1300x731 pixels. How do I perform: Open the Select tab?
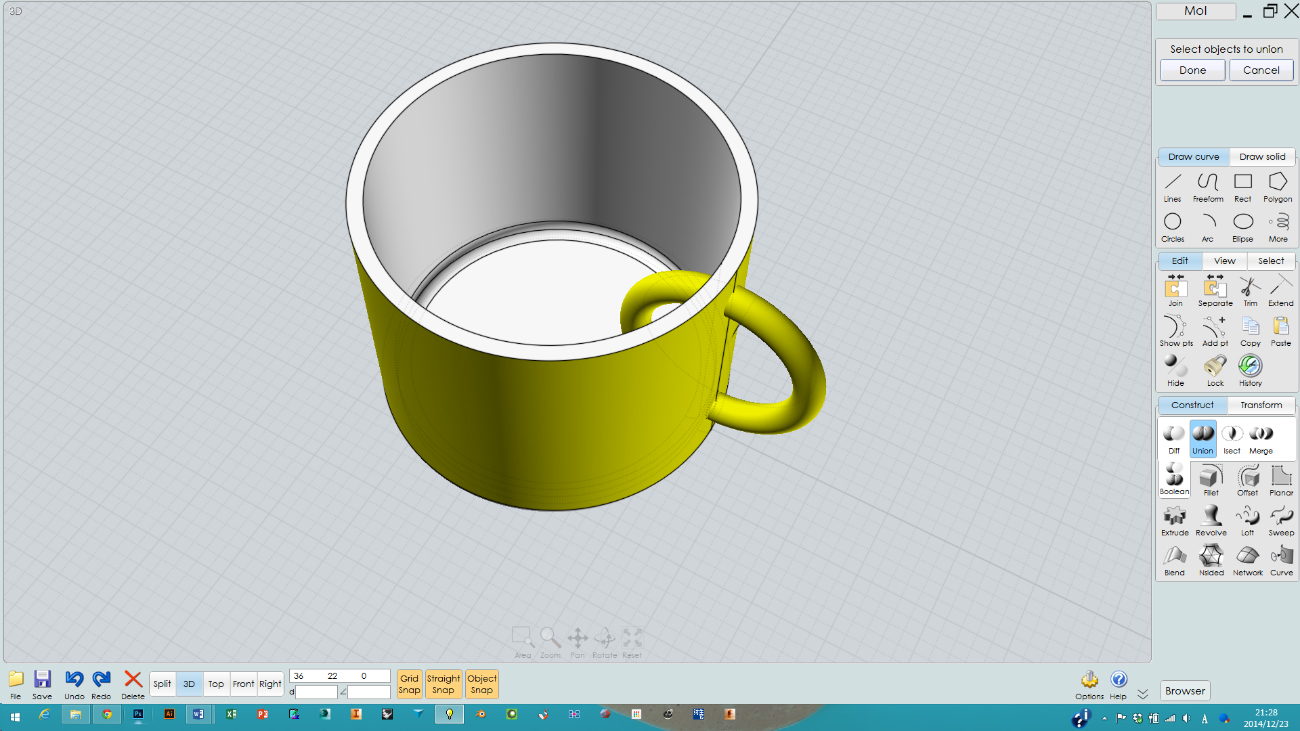coord(1271,261)
